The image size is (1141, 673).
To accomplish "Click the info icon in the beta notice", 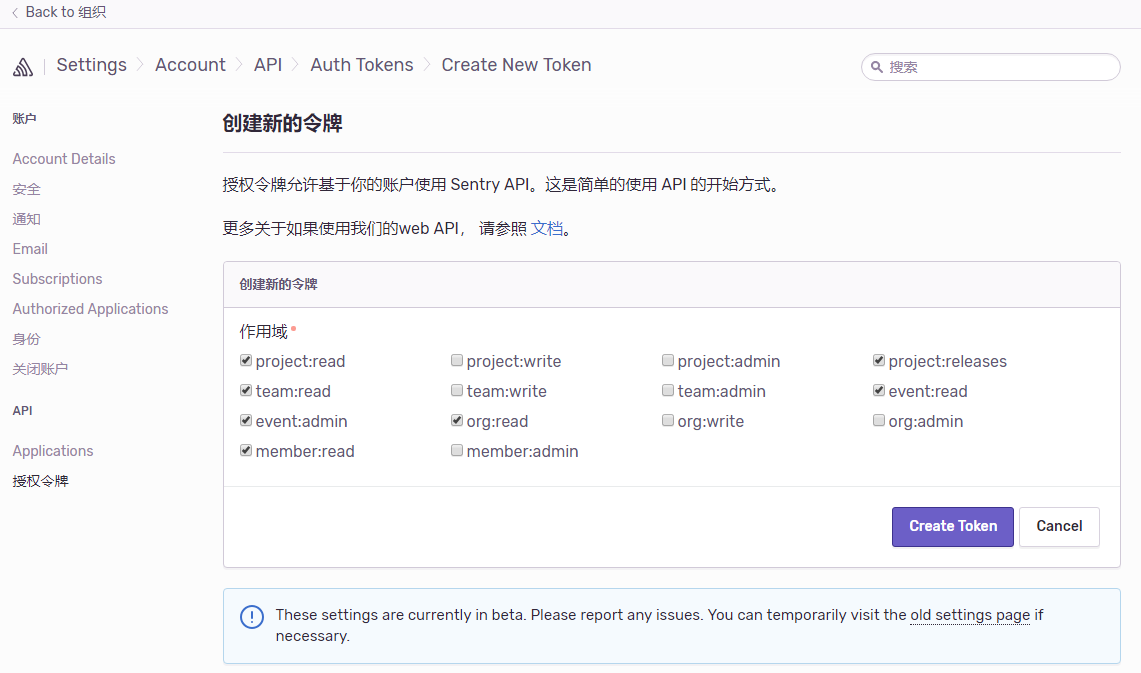I will coord(251,615).
